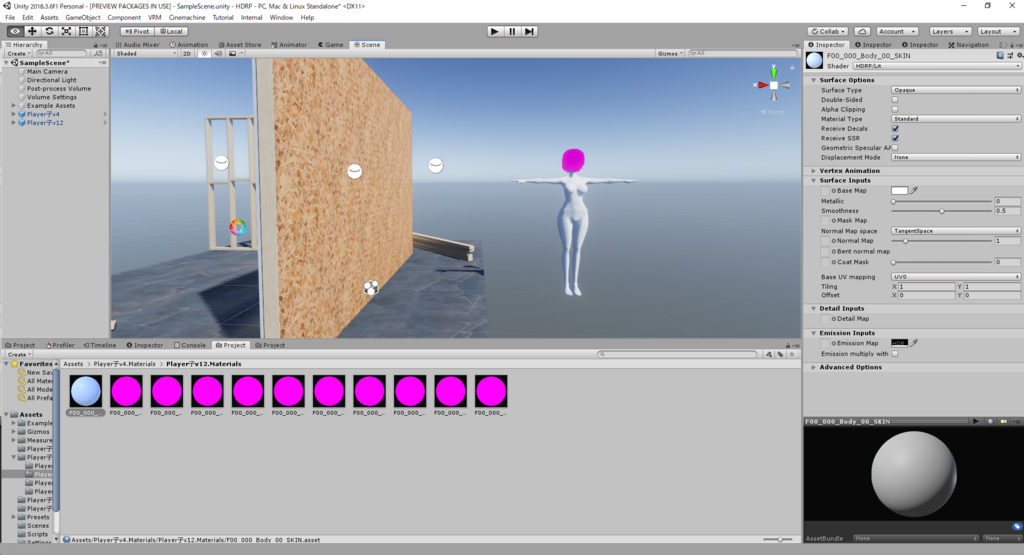Open the Cinemachine menu
Image resolution: width=1024 pixels, height=555 pixels.
pos(187,18)
